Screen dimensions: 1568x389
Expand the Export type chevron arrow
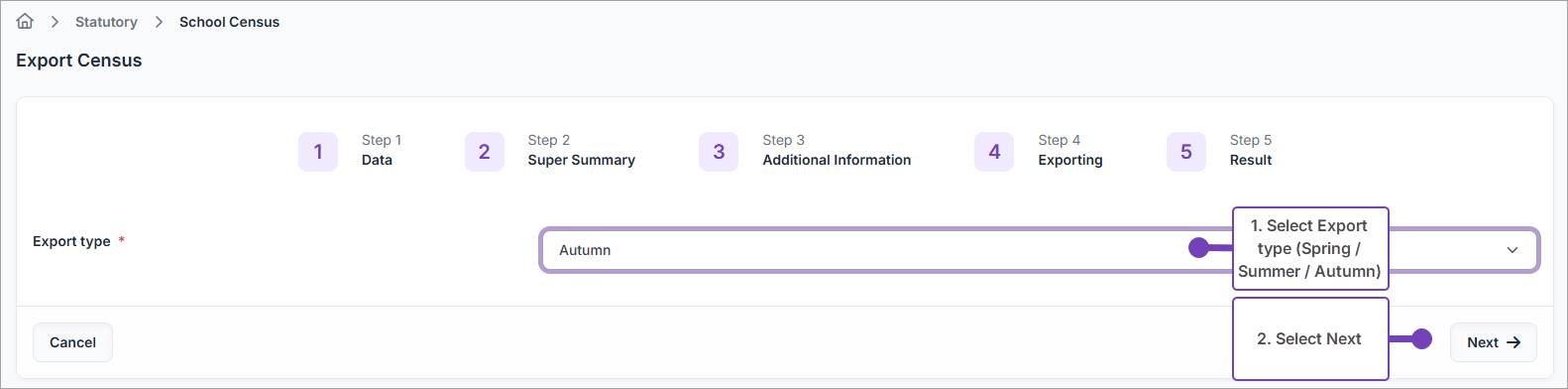1512,250
